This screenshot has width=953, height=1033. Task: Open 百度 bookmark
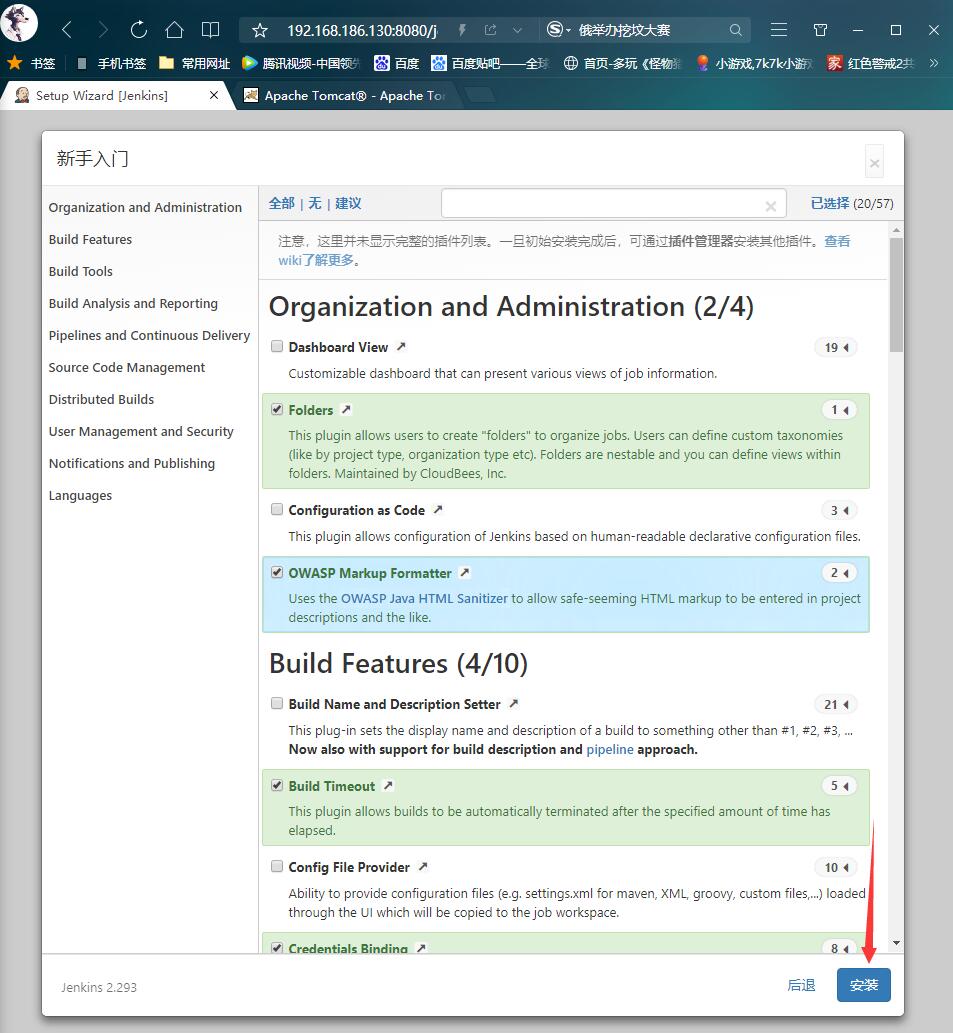[x=396, y=63]
